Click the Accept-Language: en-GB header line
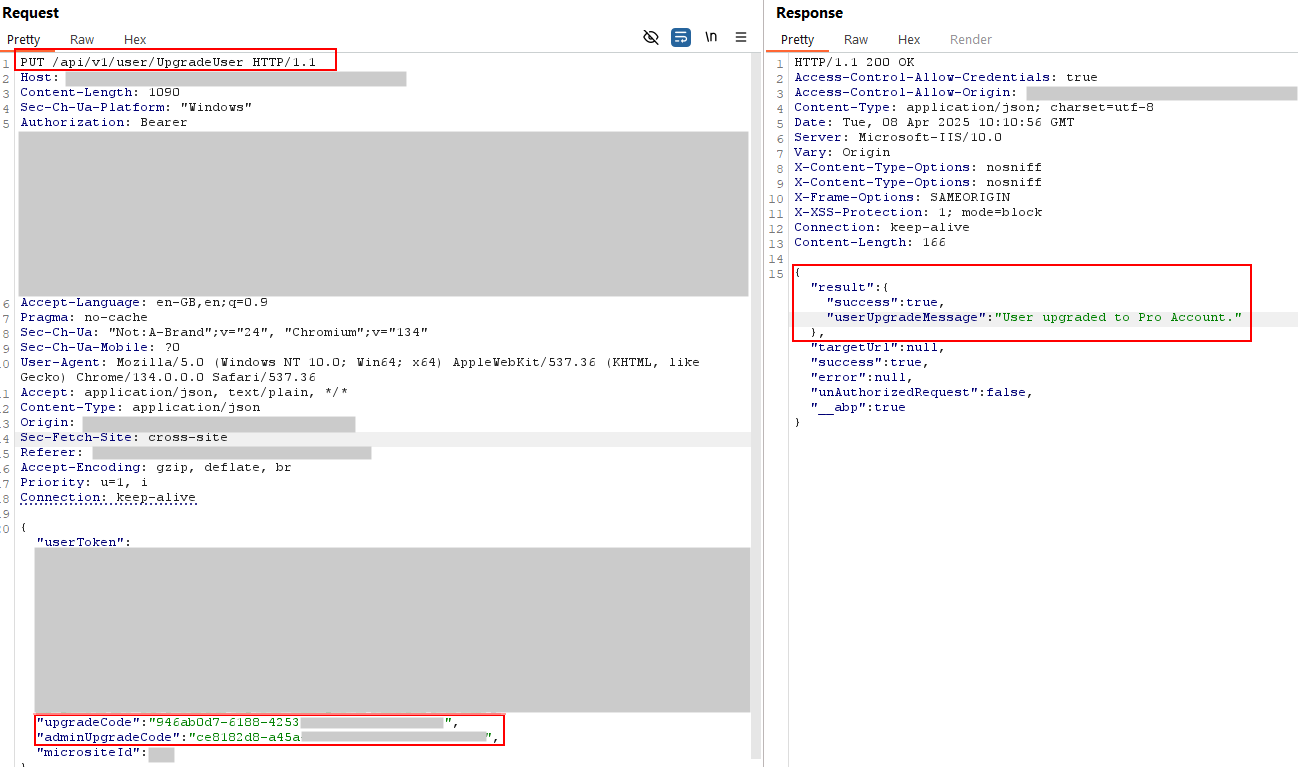This screenshot has height=767, width=1298. tap(144, 302)
